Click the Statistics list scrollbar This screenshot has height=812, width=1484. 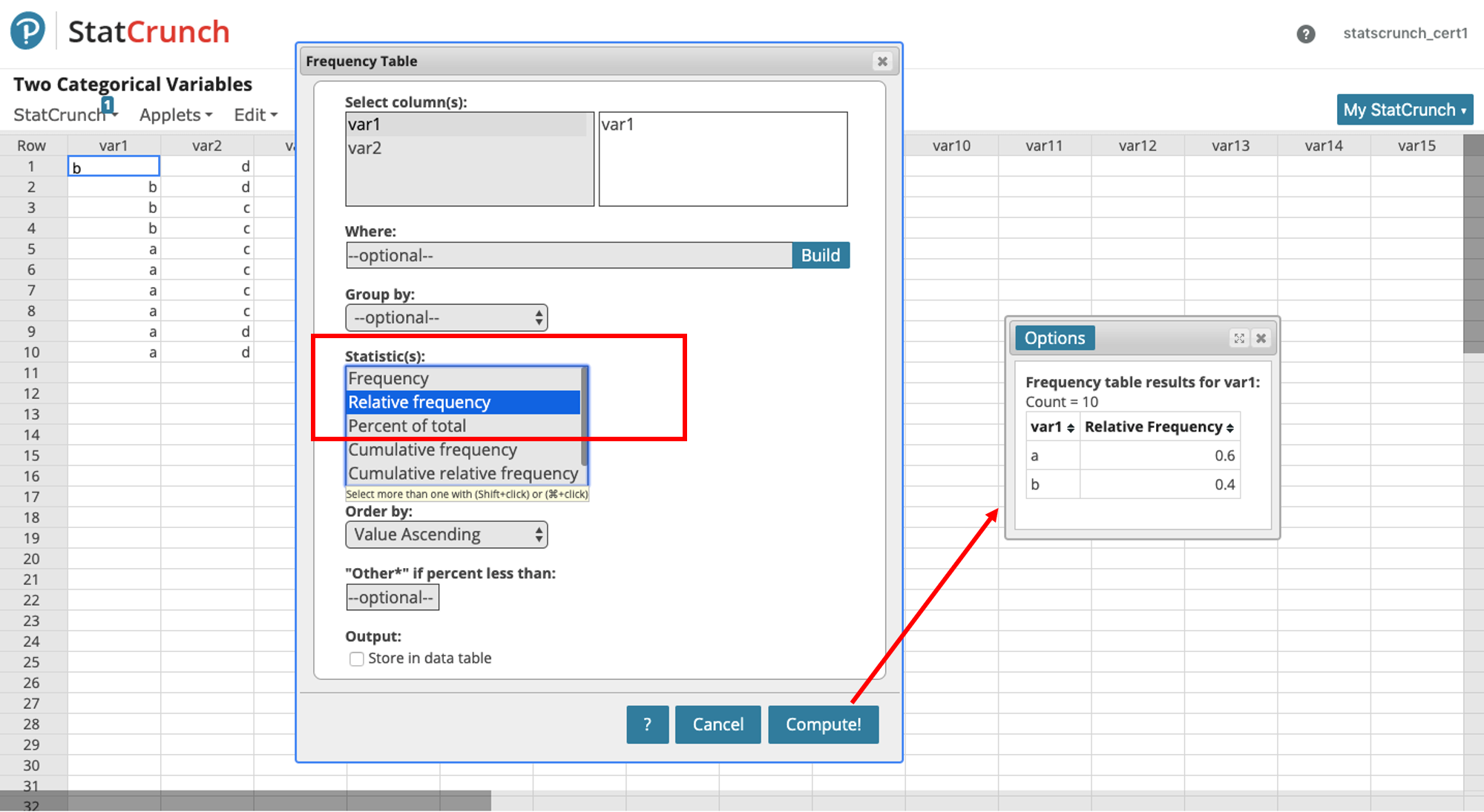(584, 415)
